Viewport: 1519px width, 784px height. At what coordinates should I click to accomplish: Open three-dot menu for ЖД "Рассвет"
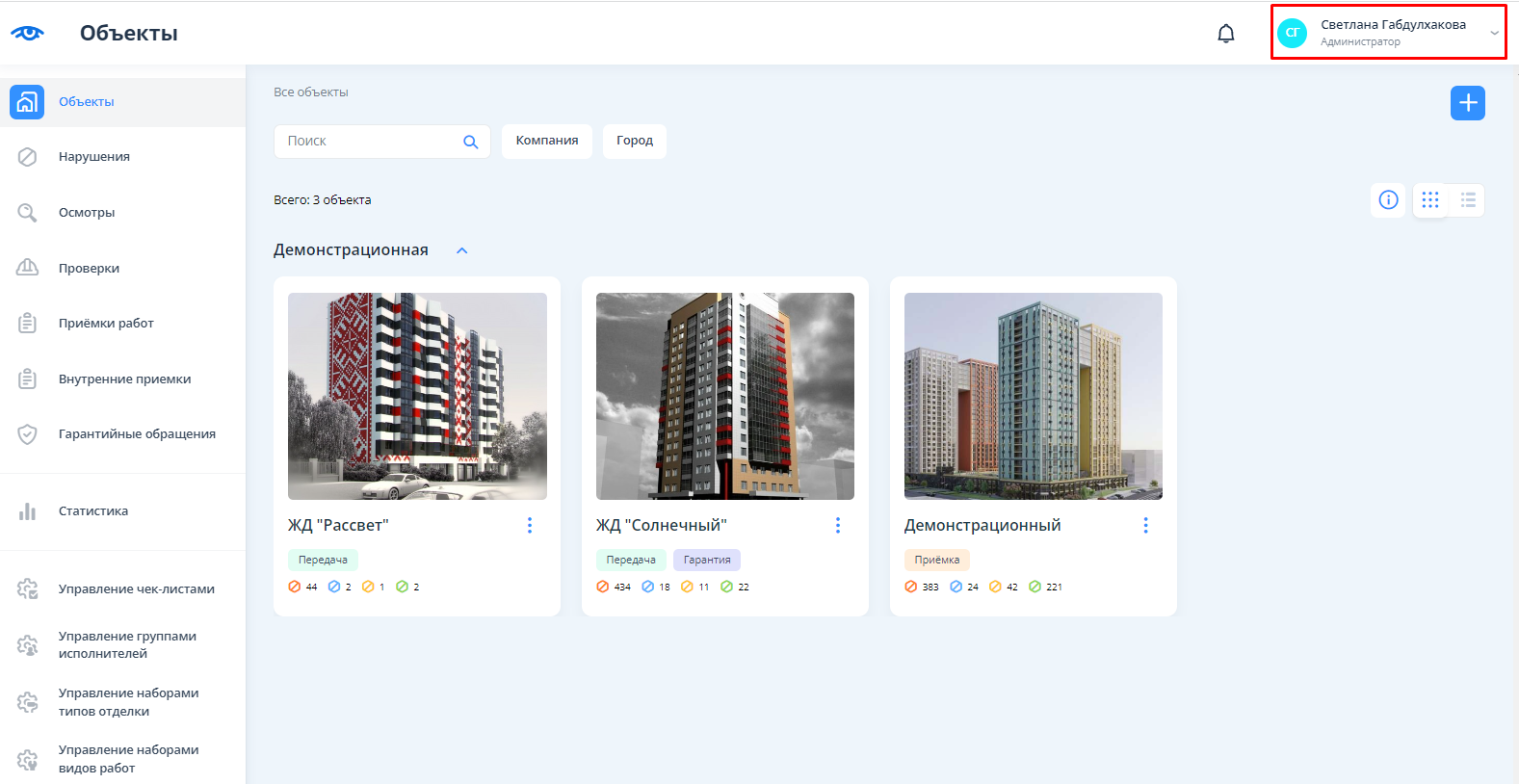click(x=529, y=525)
